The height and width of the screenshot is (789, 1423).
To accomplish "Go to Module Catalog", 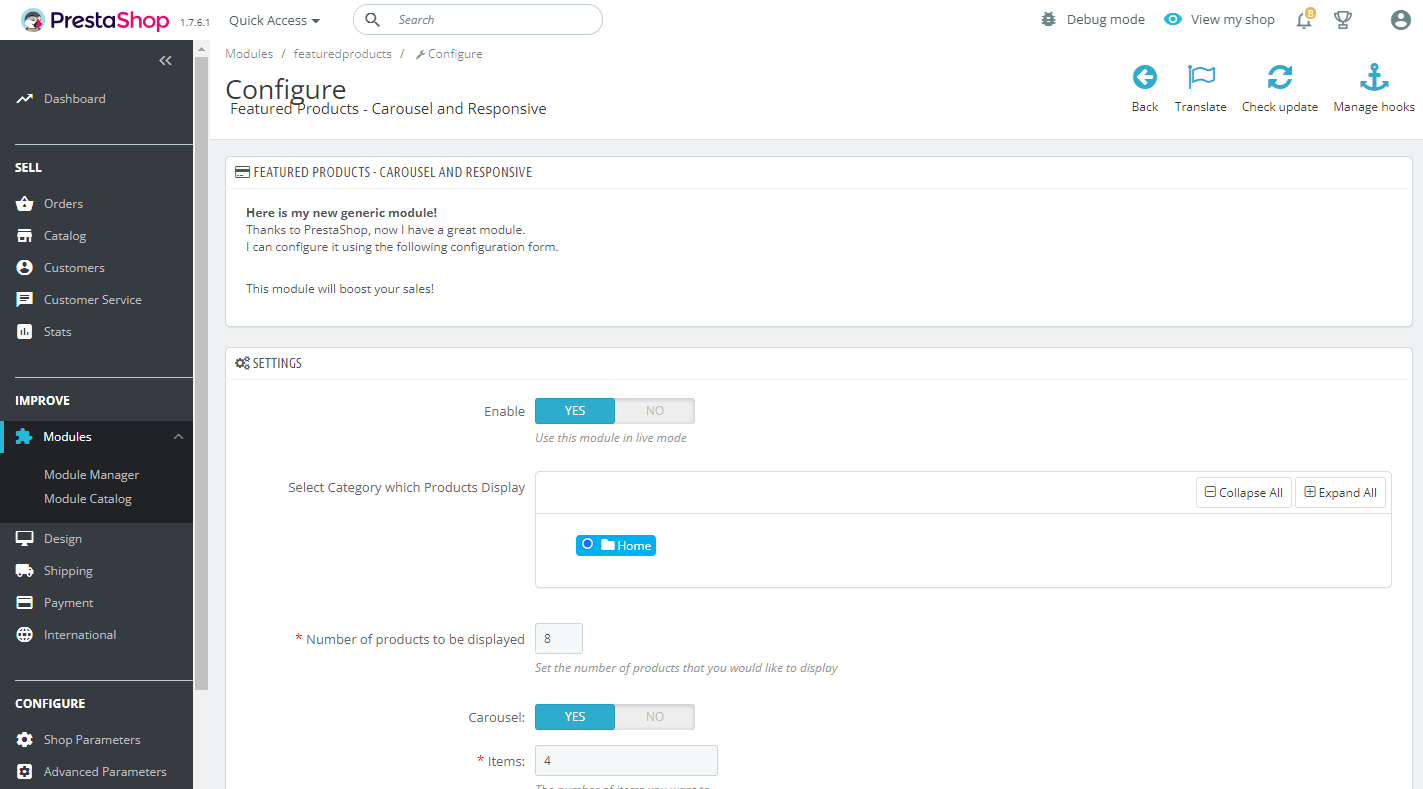I will click(x=88, y=499).
